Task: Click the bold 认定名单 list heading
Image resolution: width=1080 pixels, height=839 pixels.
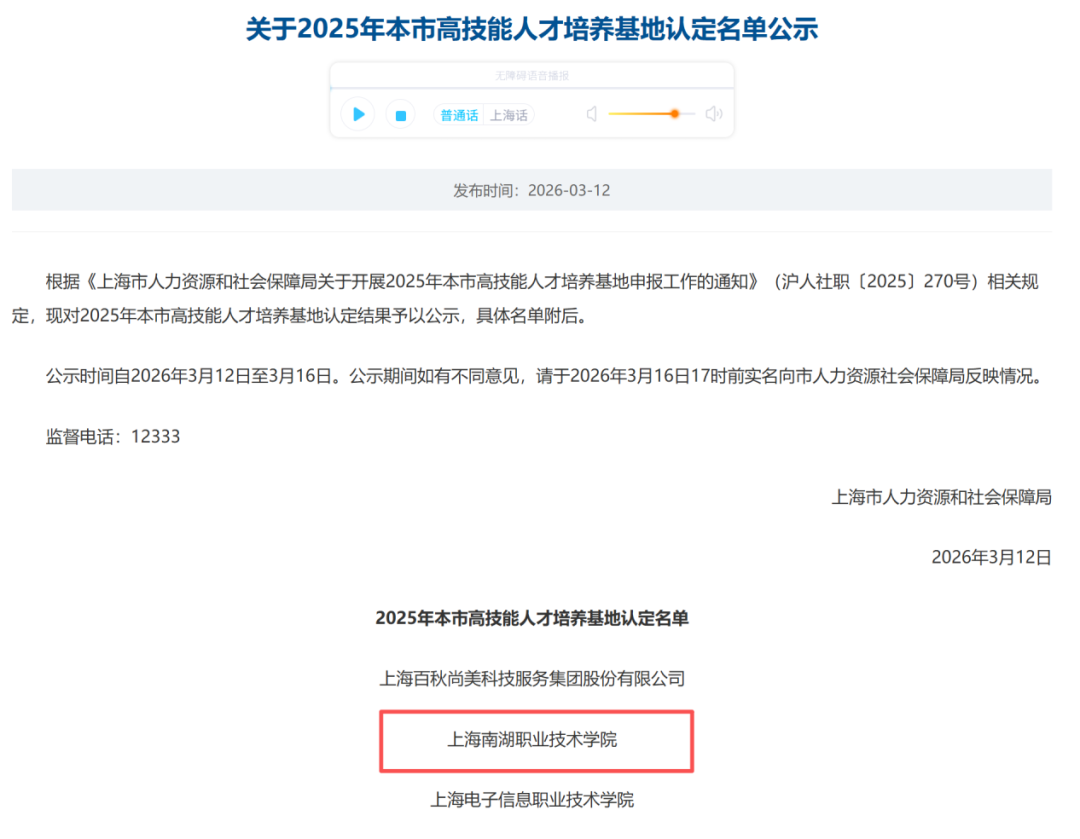Action: coord(532,618)
